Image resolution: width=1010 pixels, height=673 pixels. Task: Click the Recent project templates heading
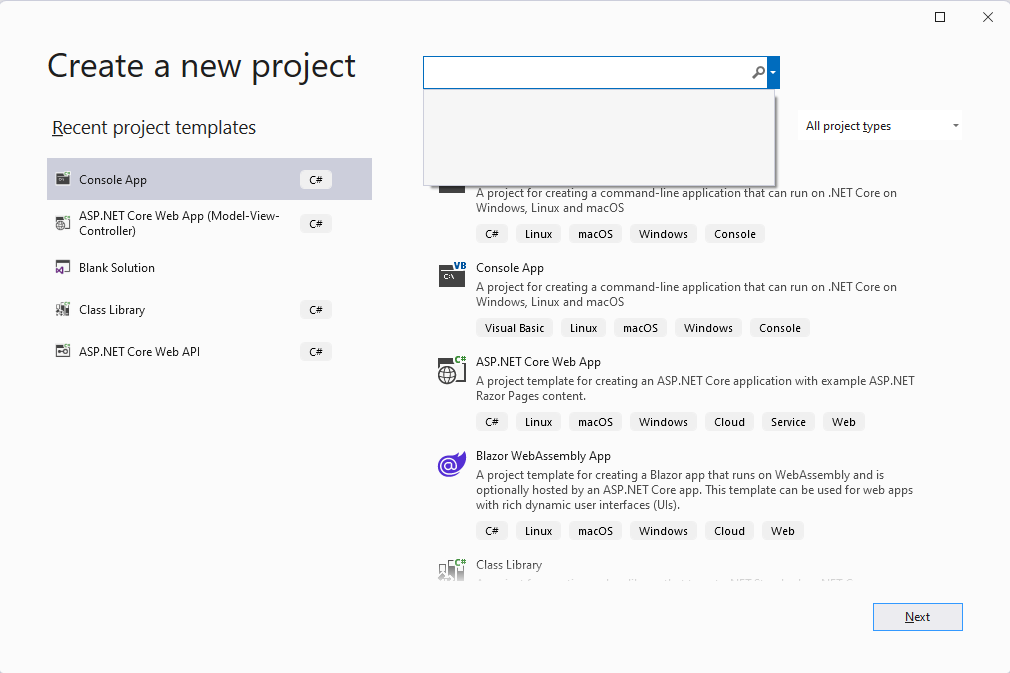click(154, 128)
